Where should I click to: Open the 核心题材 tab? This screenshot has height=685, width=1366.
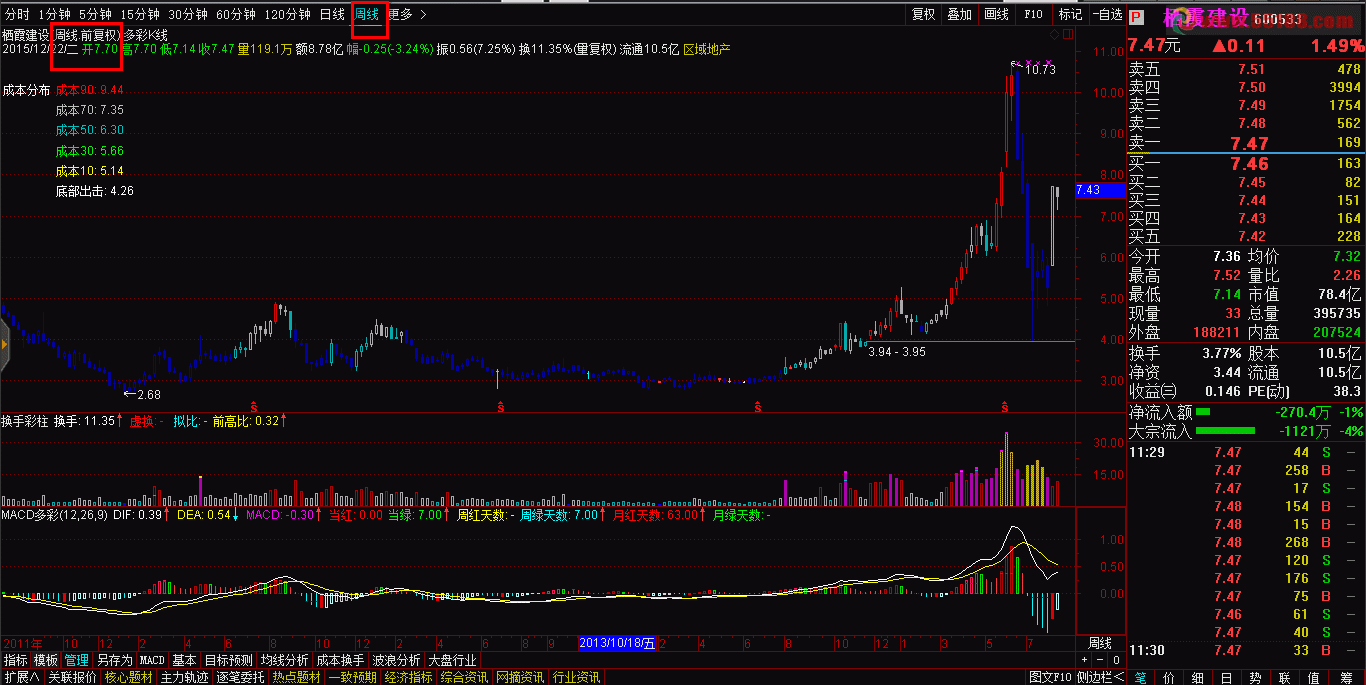click(129, 677)
